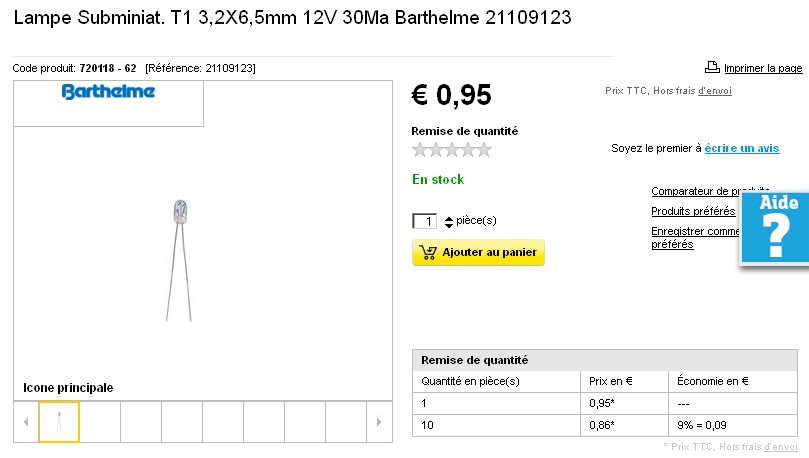Click the bottom d'envoi footnote link

tap(779, 446)
